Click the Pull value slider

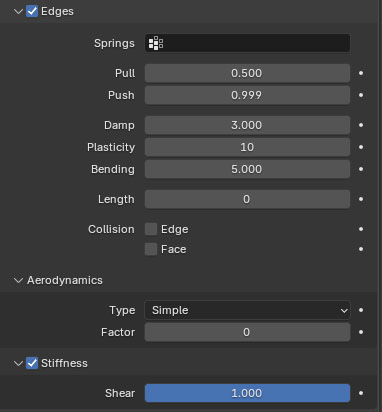[247, 73]
